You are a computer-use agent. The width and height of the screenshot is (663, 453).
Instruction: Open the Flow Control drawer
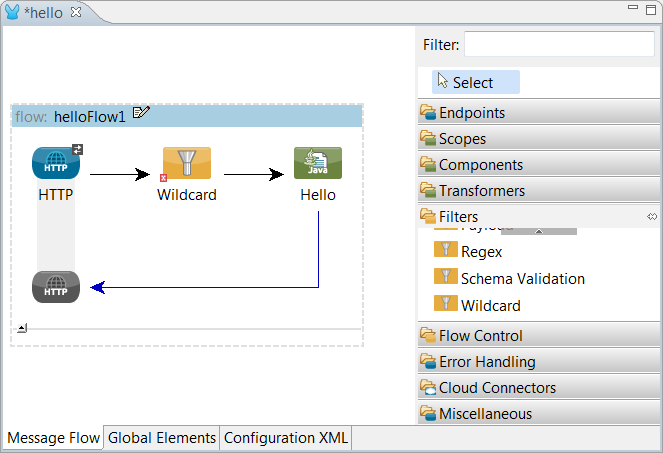click(x=480, y=336)
